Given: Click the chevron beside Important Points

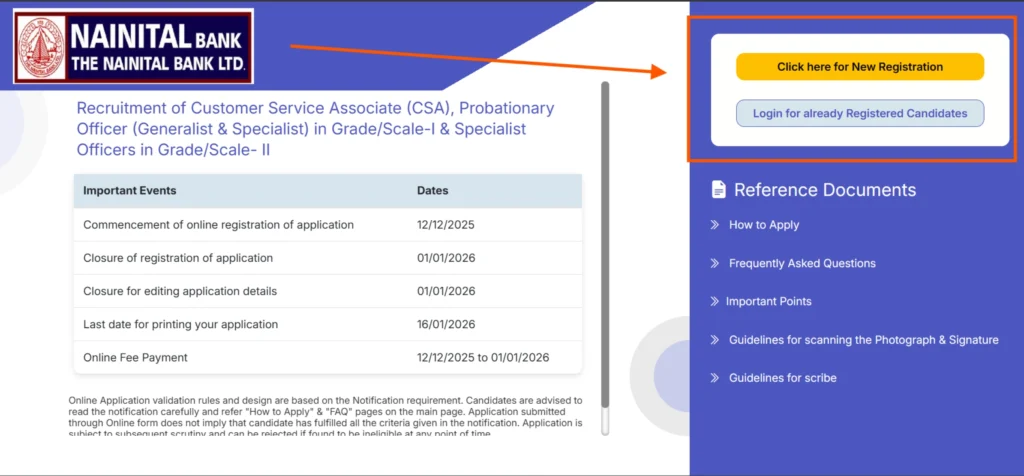Looking at the screenshot, I should (x=714, y=301).
